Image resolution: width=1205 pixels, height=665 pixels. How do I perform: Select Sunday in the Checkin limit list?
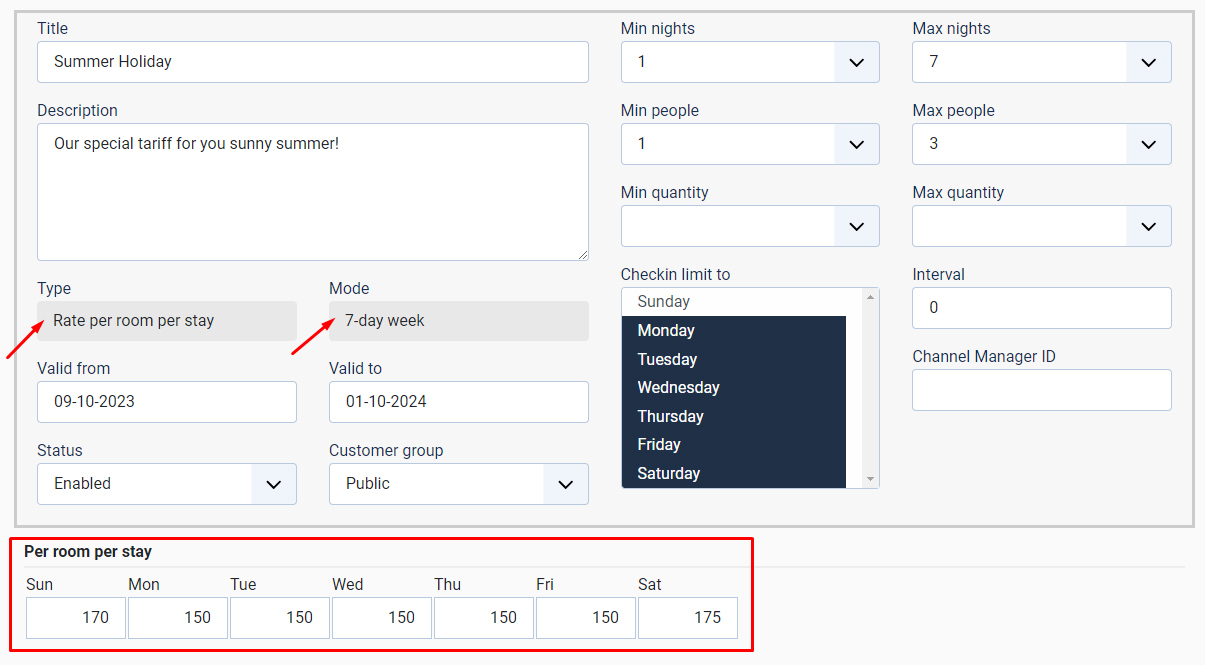[x=736, y=301]
